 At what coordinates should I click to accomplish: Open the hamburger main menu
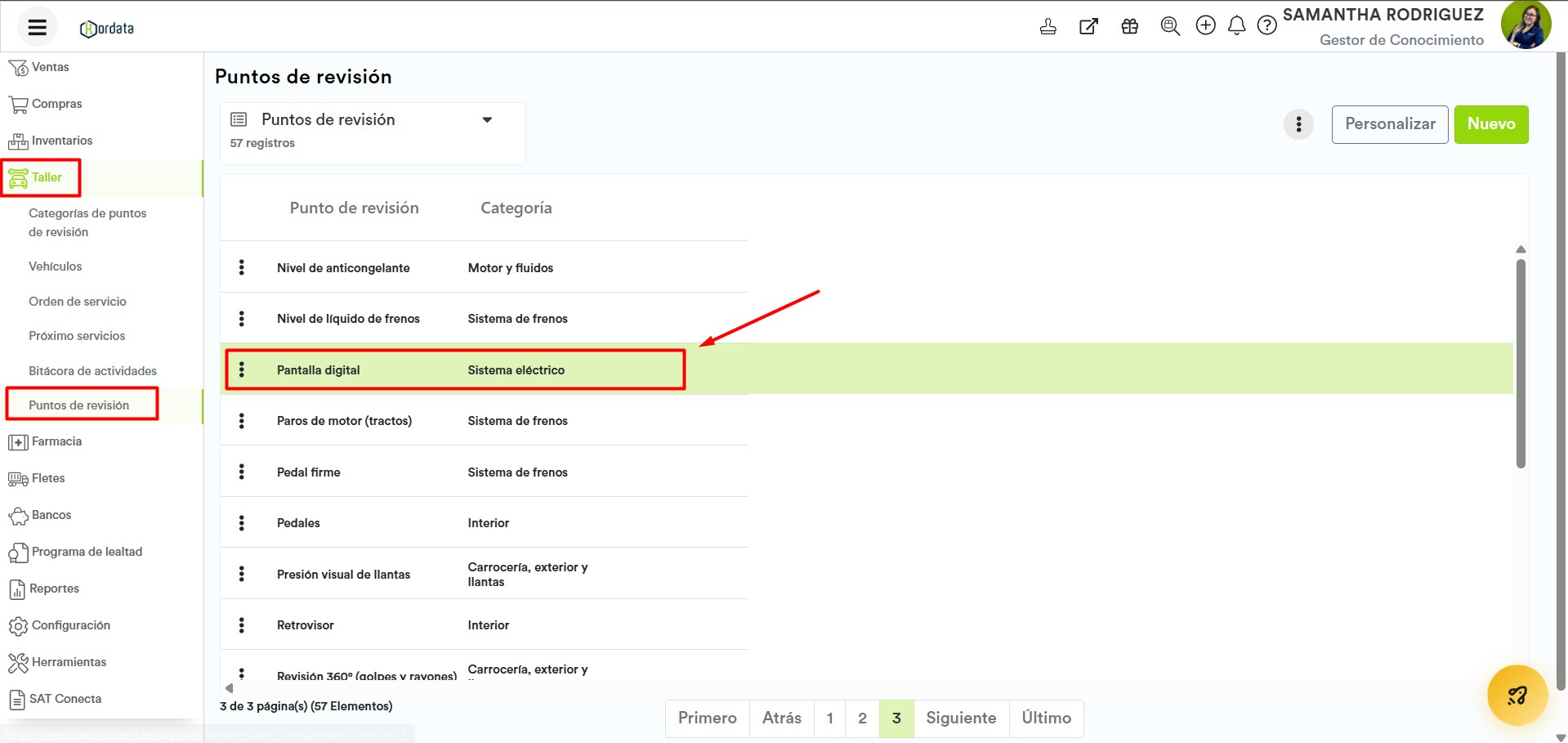(37, 27)
